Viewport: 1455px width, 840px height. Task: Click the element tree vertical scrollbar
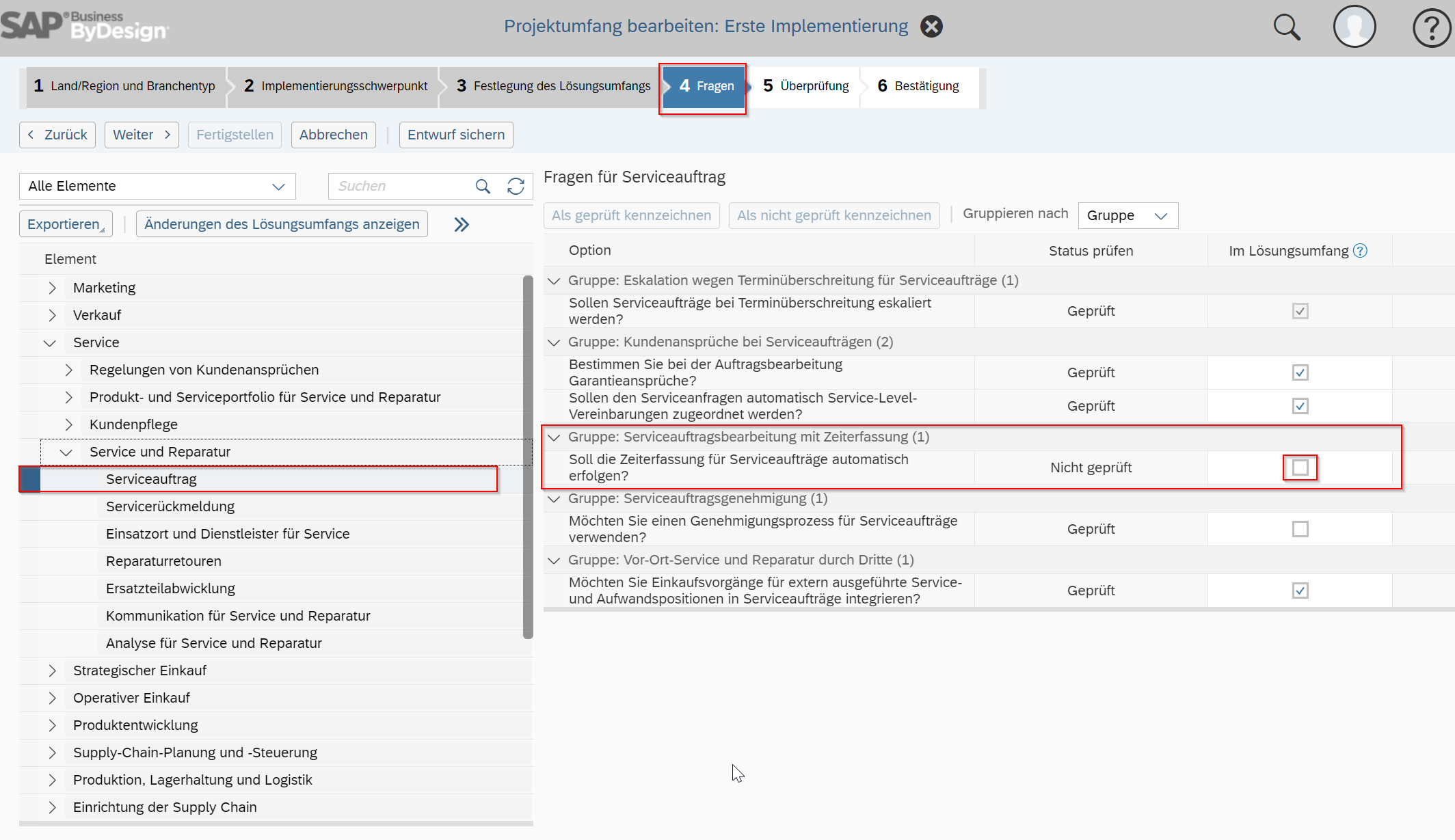[528, 457]
